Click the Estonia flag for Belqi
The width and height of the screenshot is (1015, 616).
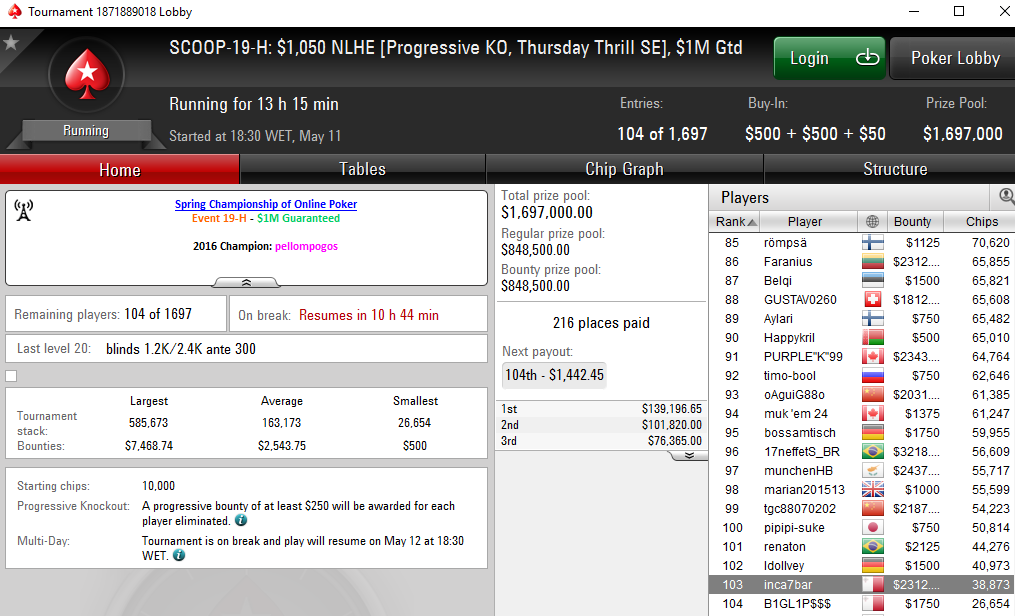pos(873,281)
